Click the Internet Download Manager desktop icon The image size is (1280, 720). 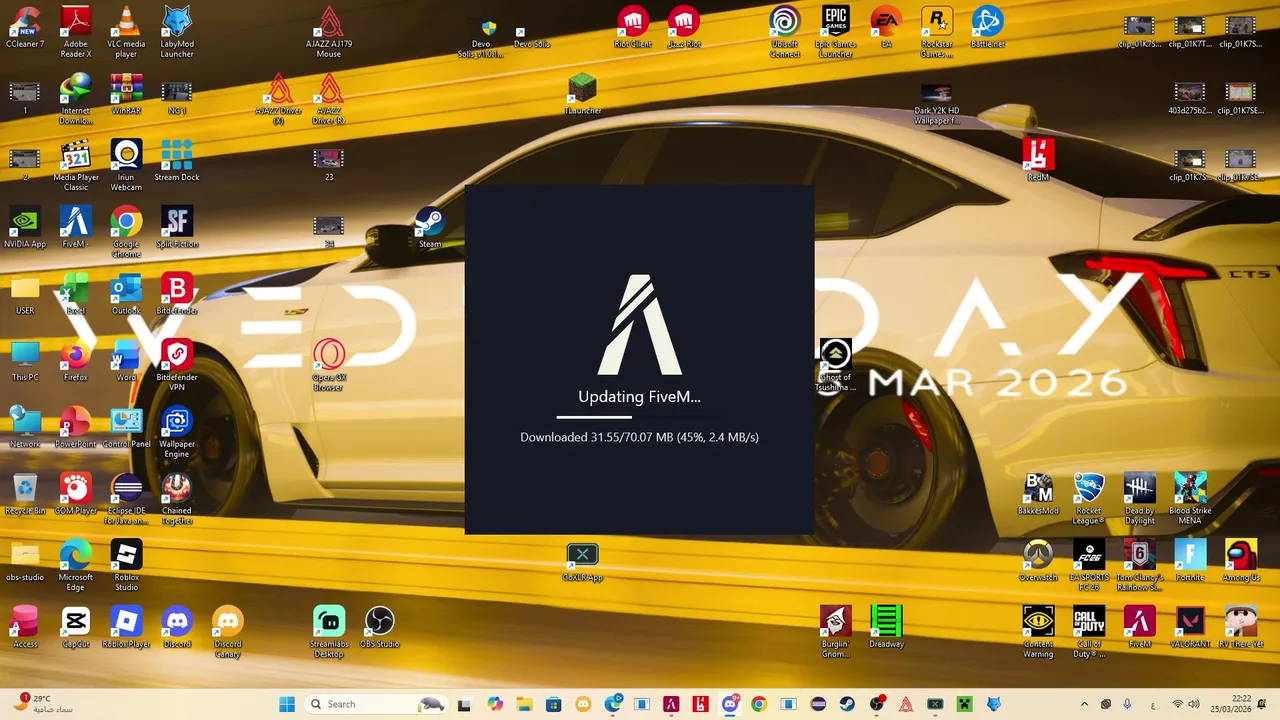[x=76, y=100]
